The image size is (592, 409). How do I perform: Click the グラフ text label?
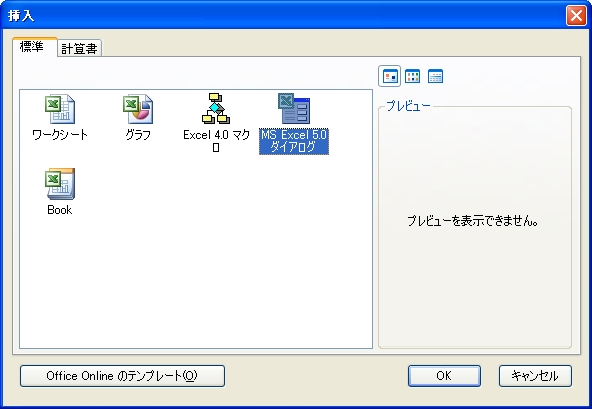(x=138, y=135)
